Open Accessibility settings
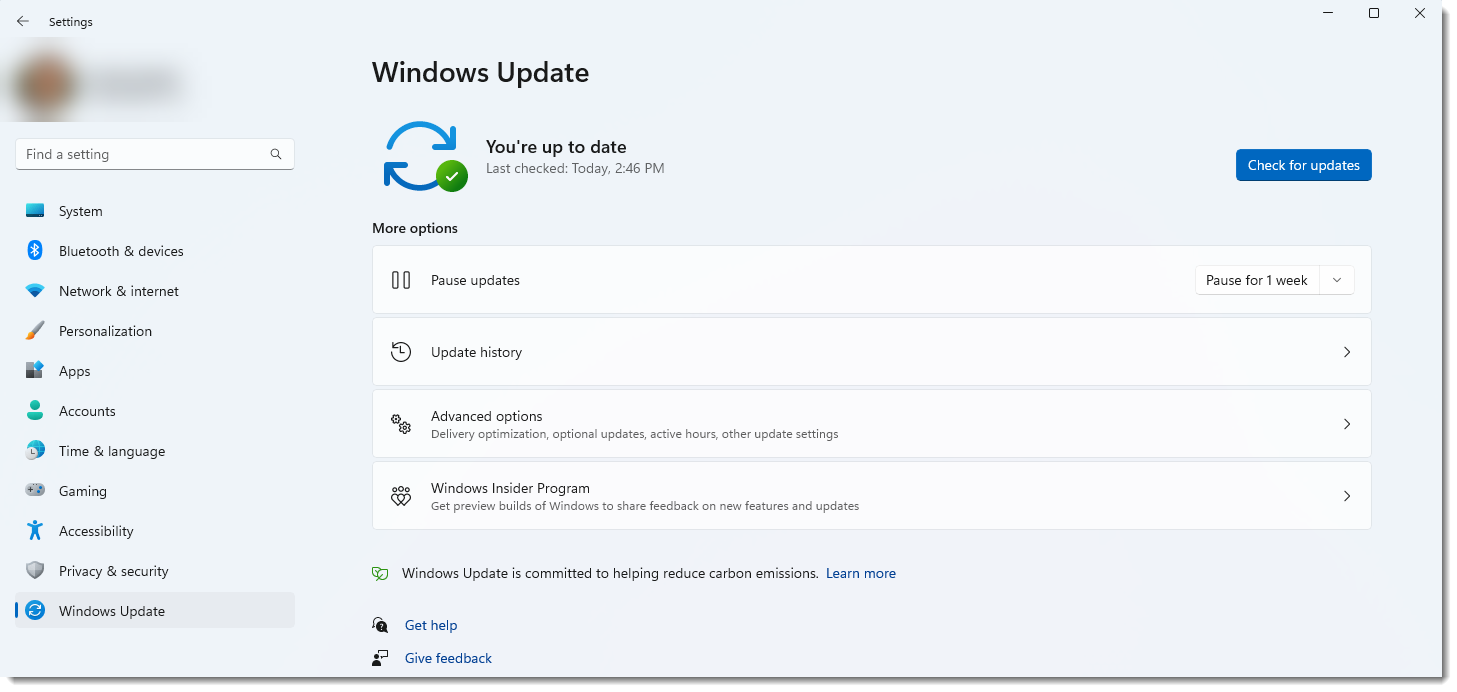 [x=155, y=531]
